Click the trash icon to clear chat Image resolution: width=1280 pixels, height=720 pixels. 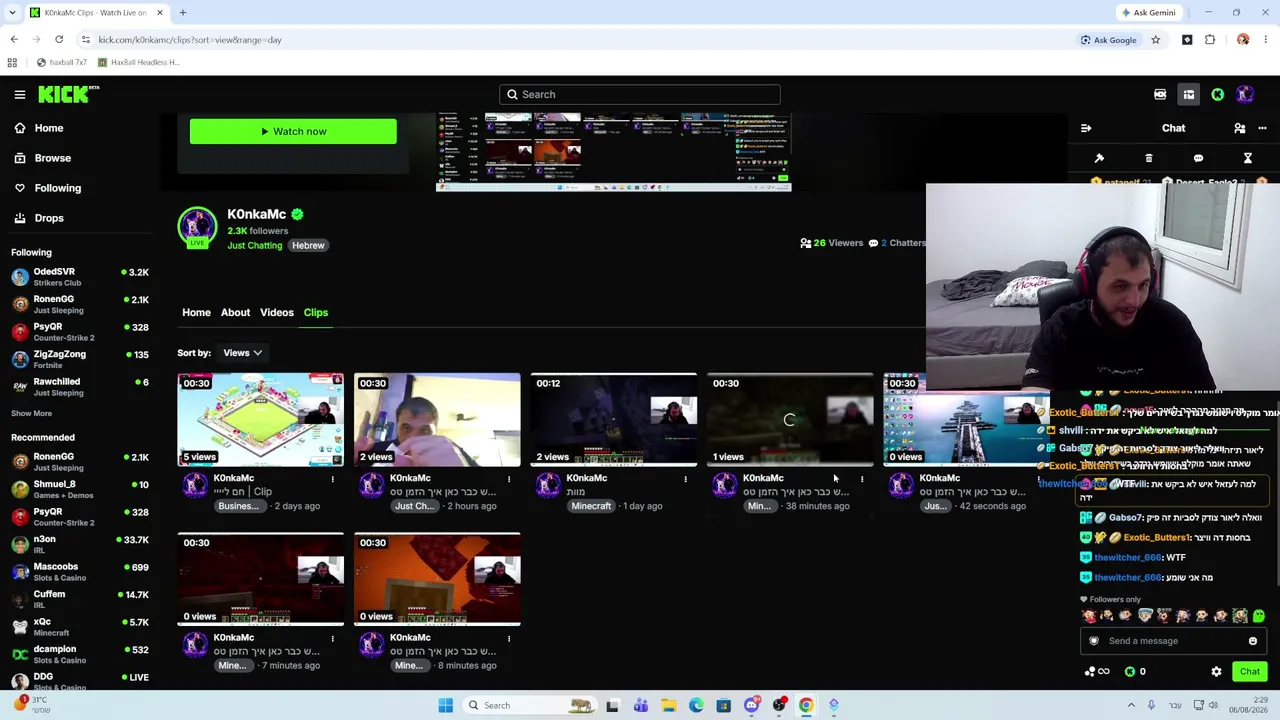tap(1149, 158)
